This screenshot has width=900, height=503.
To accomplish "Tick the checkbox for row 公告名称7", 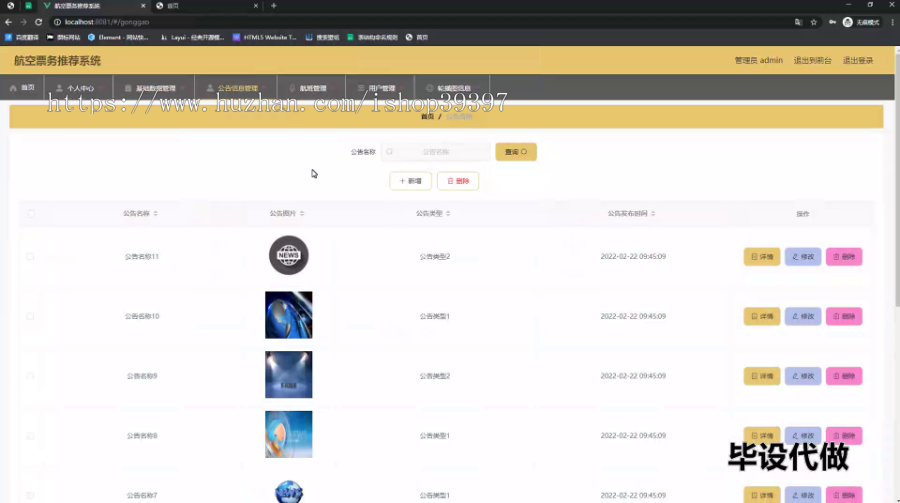I will [30, 495].
